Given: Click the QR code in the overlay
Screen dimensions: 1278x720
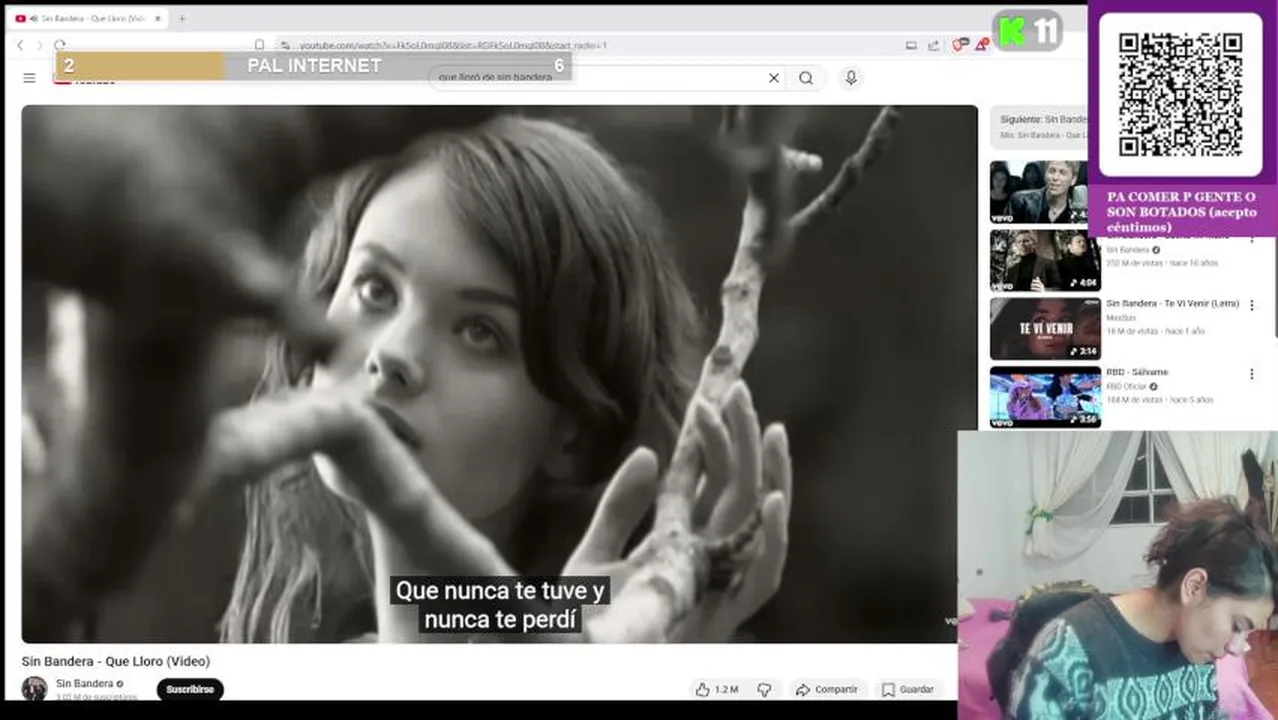Looking at the screenshot, I should pos(1181,95).
